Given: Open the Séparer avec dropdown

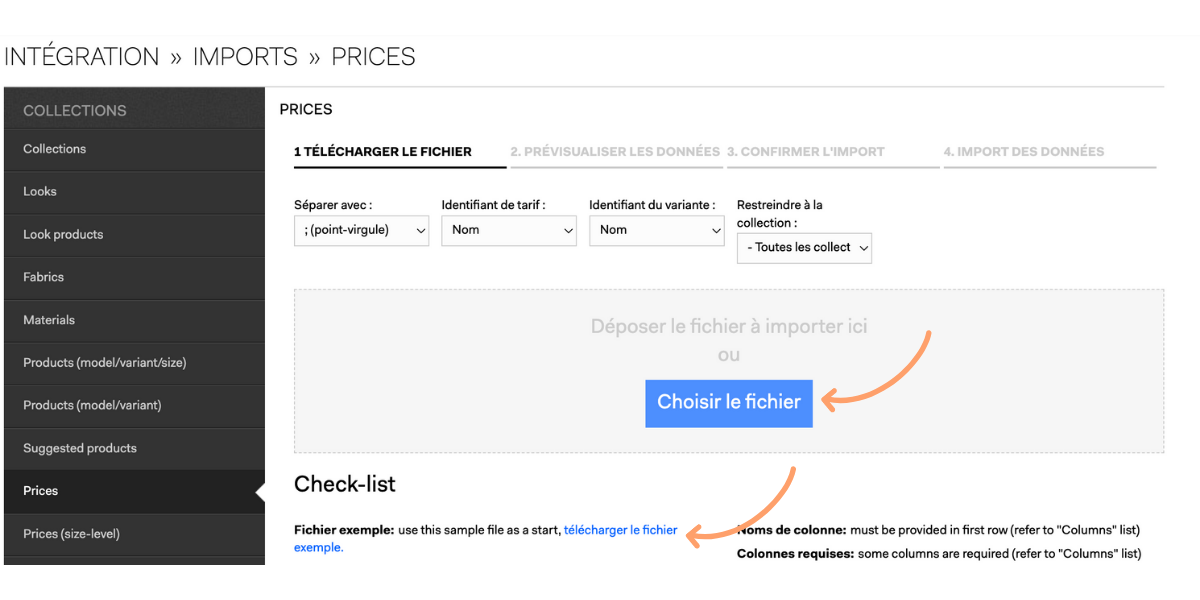Looking at the screenshot, I should (x=361, y=230).
